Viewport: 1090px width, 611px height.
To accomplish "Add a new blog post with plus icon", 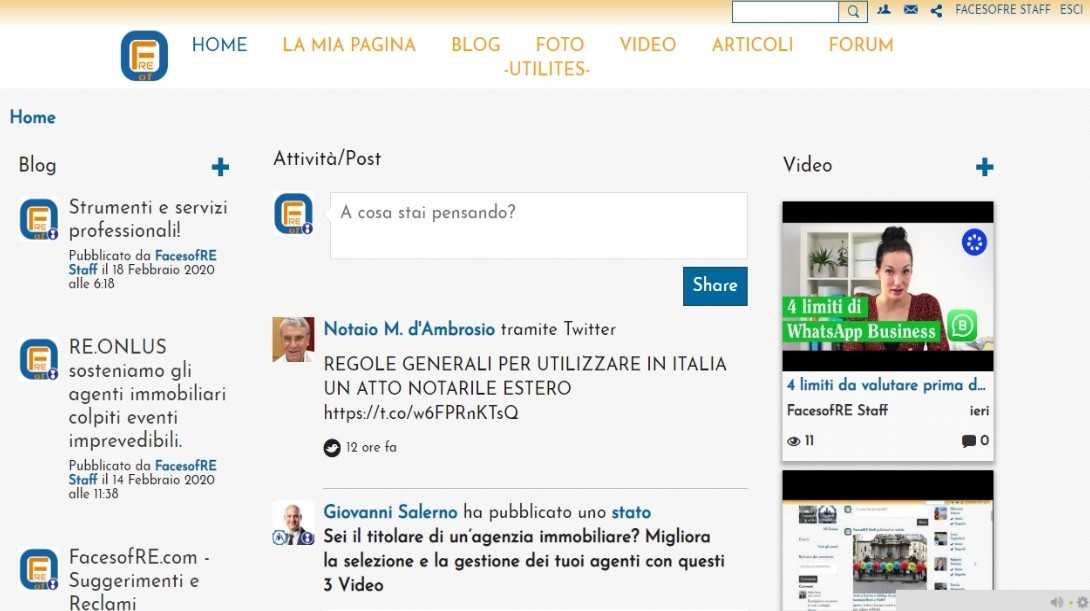I will coord(220,167).
